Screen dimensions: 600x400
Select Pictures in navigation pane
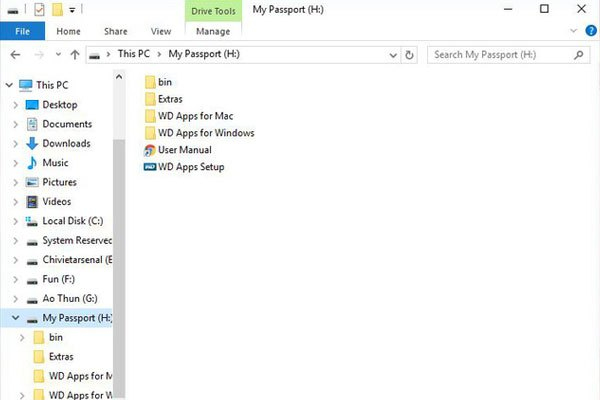click(x=59, y=182)
